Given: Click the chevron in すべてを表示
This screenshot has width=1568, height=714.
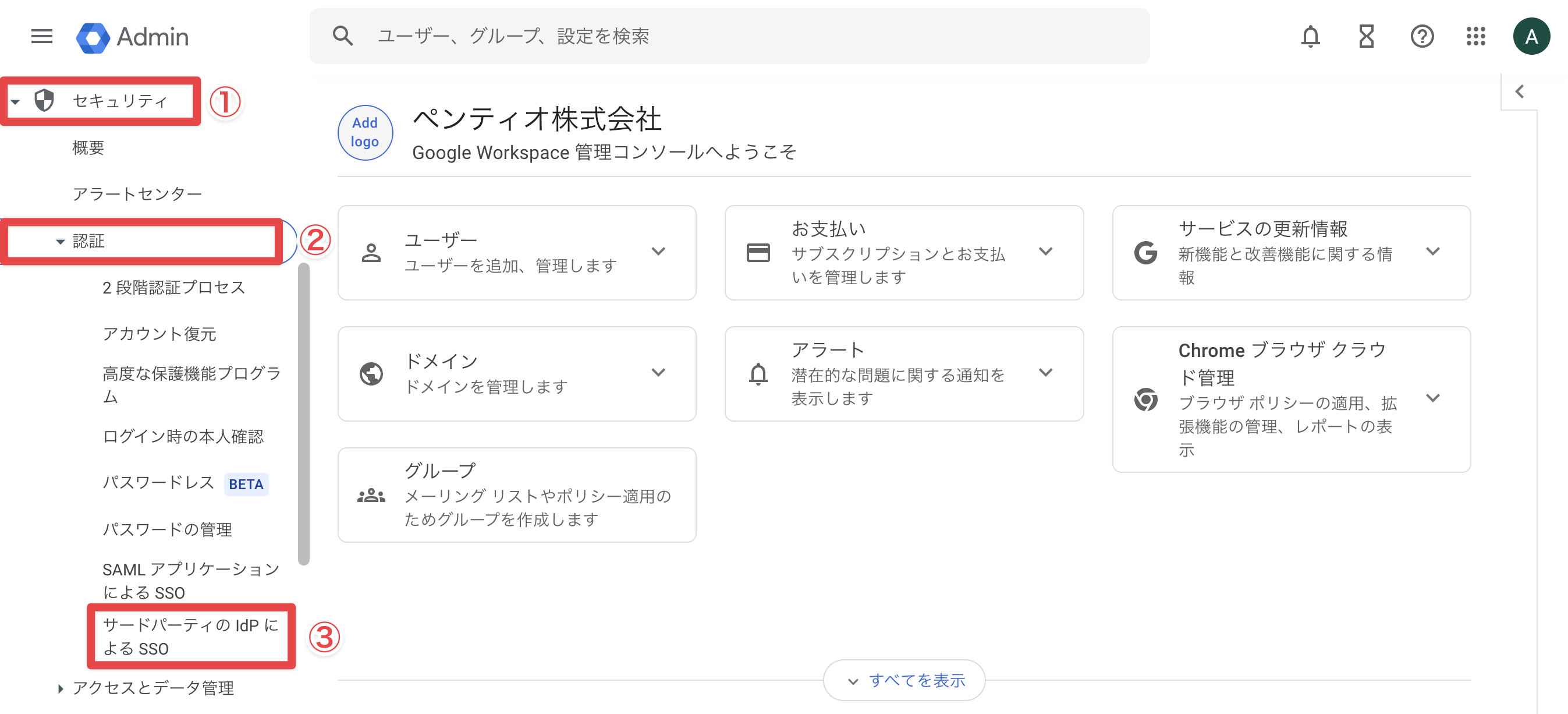Looking at the screenshot, I should click(x=853, y=681).
